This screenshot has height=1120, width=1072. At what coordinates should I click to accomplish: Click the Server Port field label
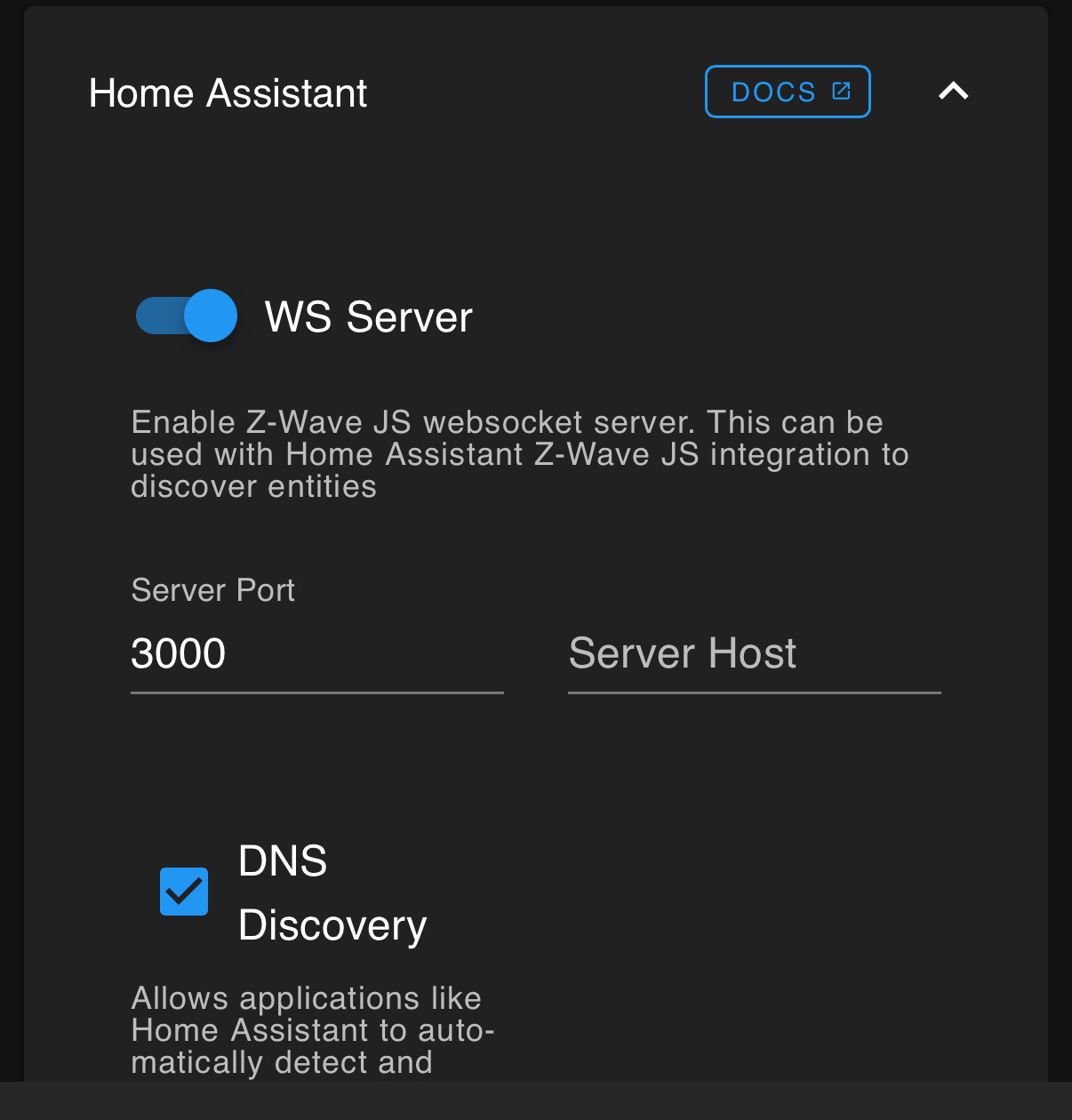click(x=212, y=590)
